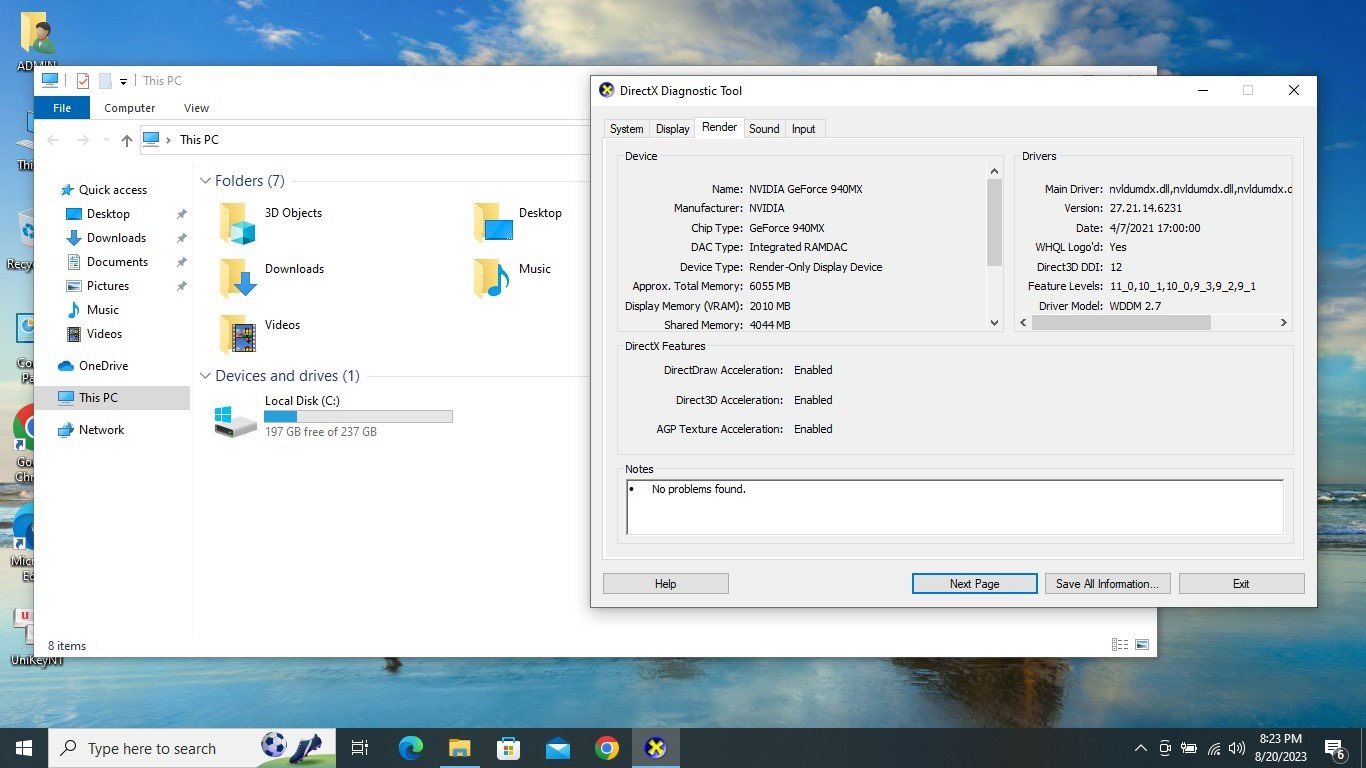
Task: Open the Computer ribbon tab
Action: pyautogui.click(x=130, y=108)
